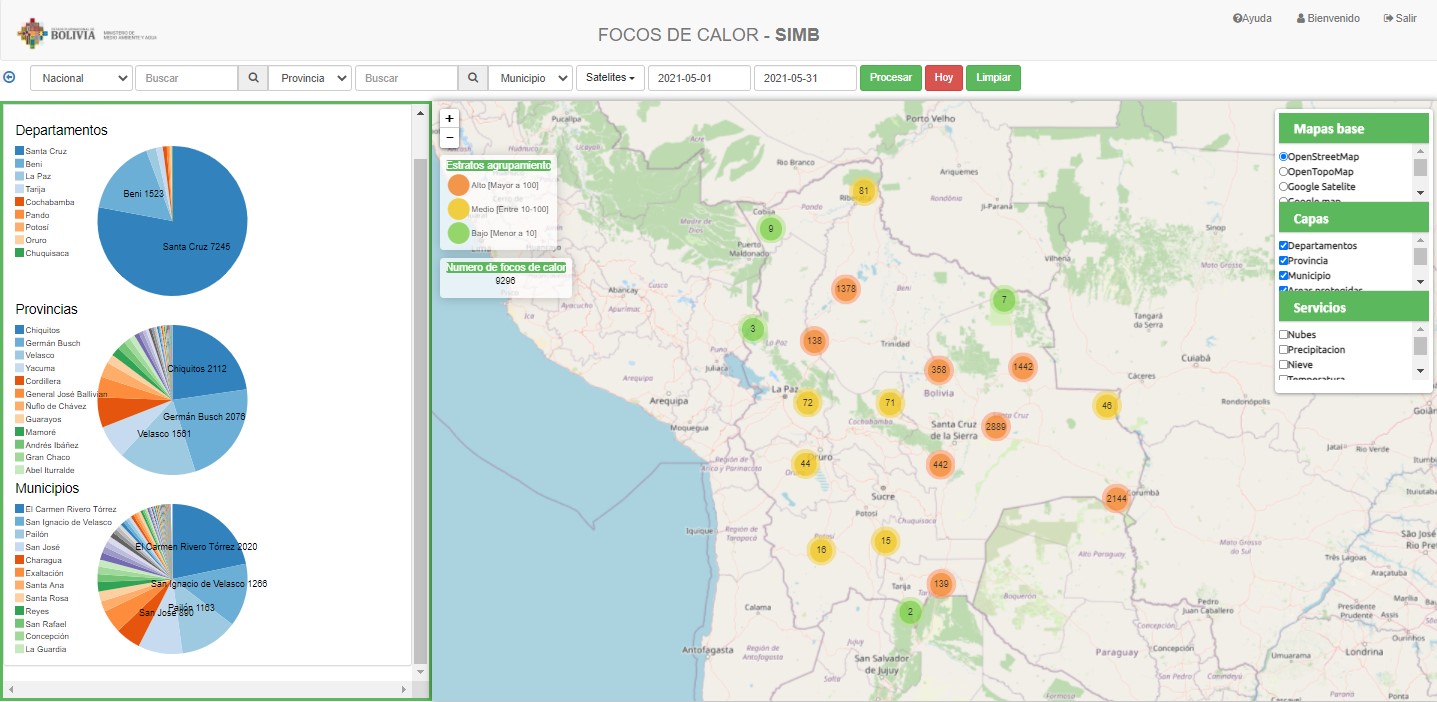Expand the Municipio dropdown
1437x702 pixels.
tap(530, 78)
